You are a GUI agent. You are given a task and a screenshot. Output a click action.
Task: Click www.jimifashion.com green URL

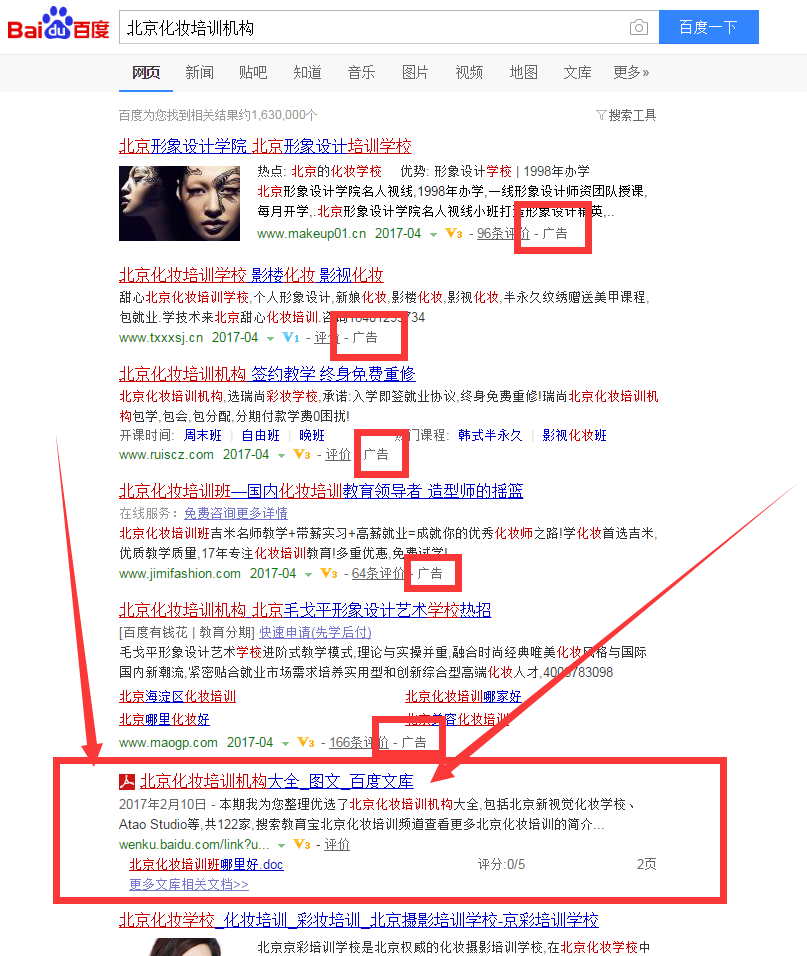(x=180, y=574)
